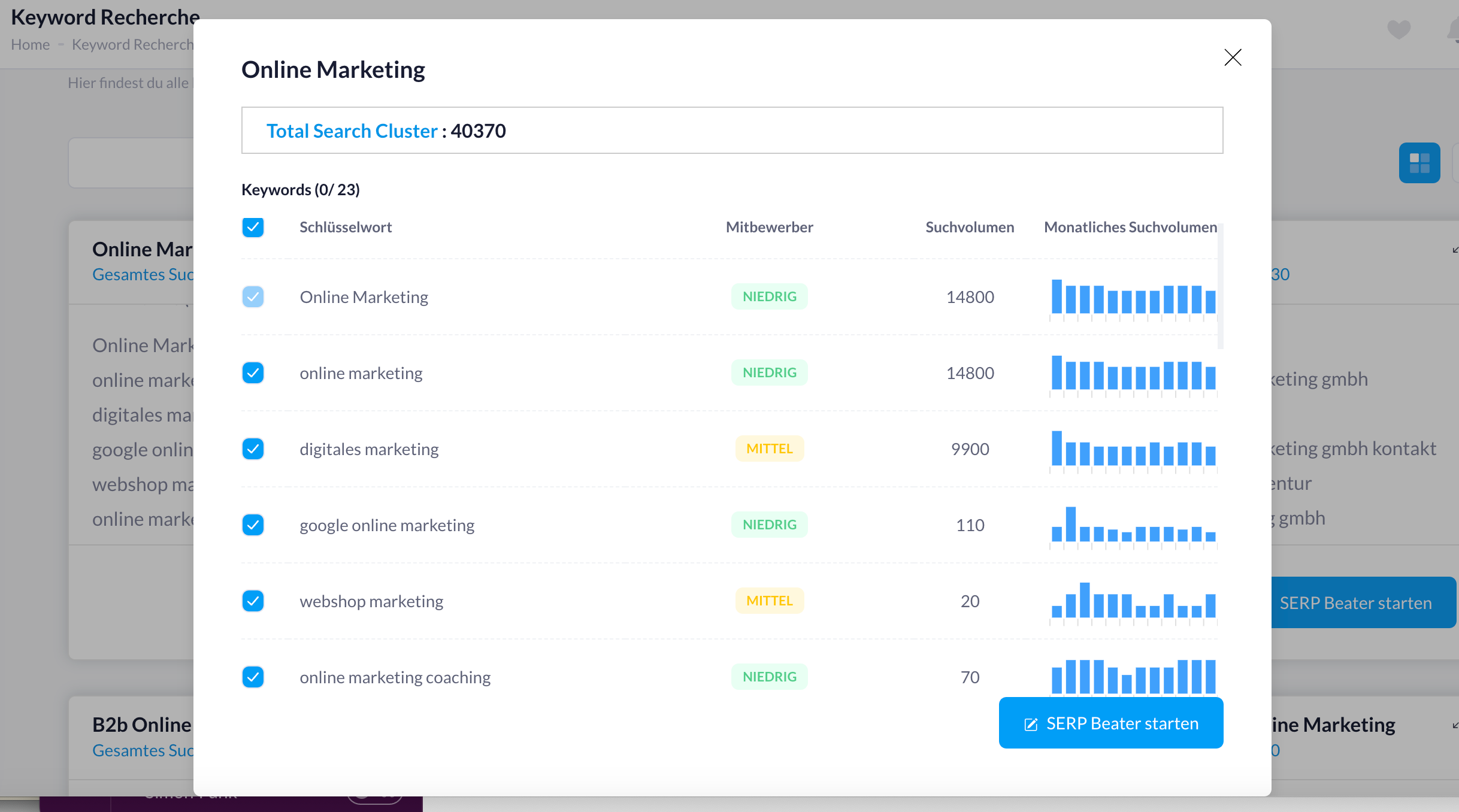
Task: Close the Online Marketing modal dialog
Action: [1233, 57]
